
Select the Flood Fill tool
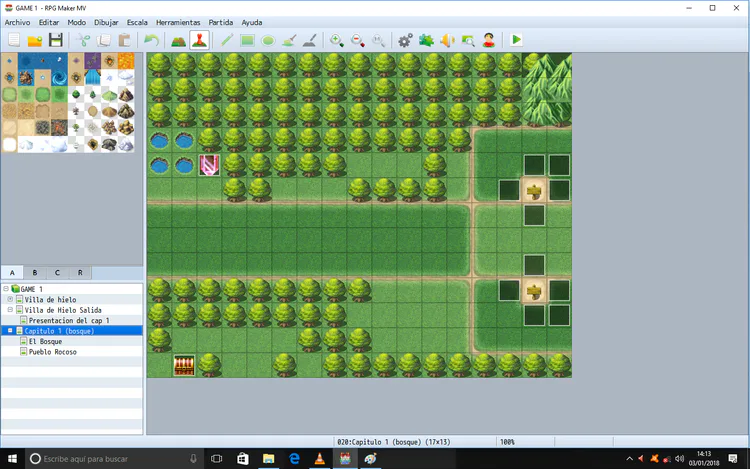pyautogui.click(x=289, y=40)
